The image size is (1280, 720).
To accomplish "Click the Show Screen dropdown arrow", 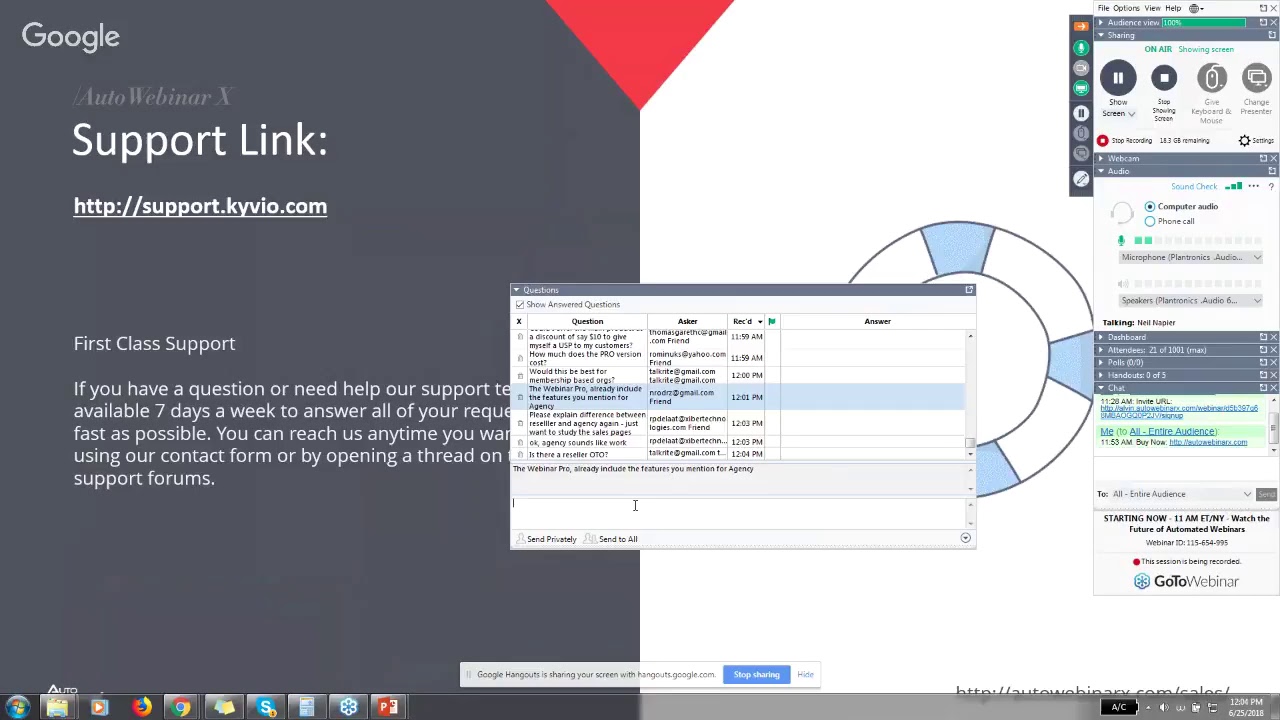I will pyautogui.click(x=1131, y=114).
